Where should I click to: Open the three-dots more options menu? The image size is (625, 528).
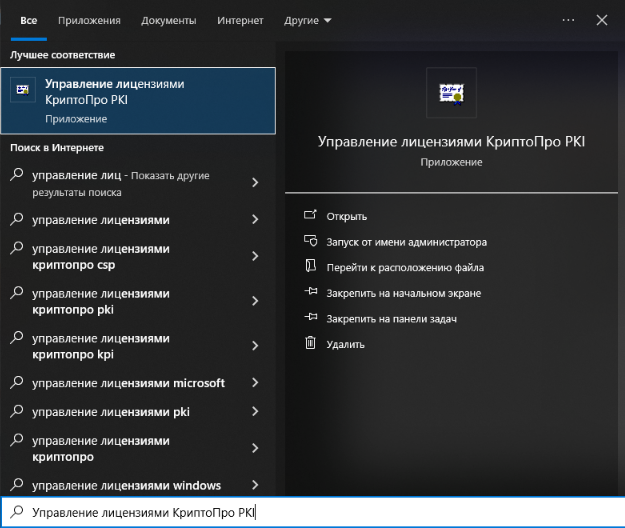569,20
